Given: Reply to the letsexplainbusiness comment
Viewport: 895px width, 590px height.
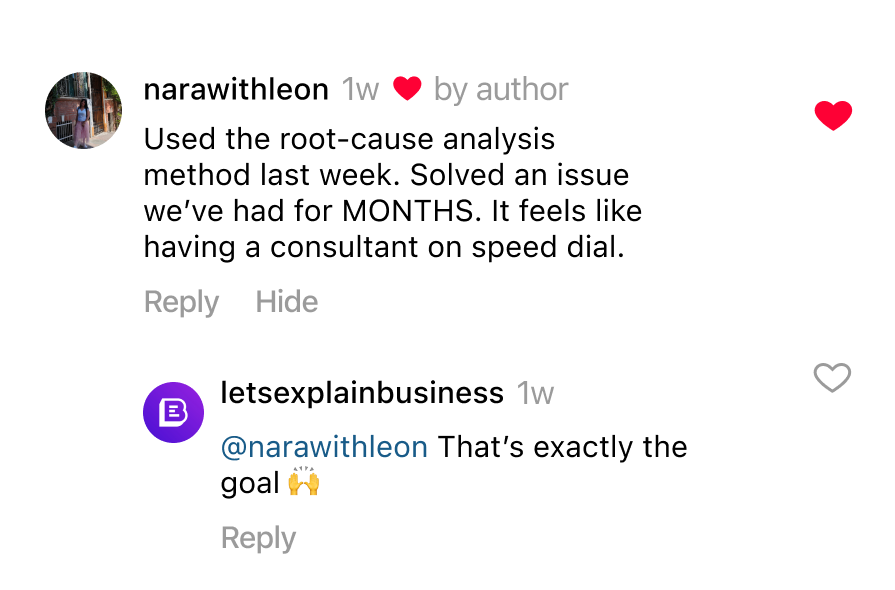Looking at the screenshot, I should click(258, 538).
